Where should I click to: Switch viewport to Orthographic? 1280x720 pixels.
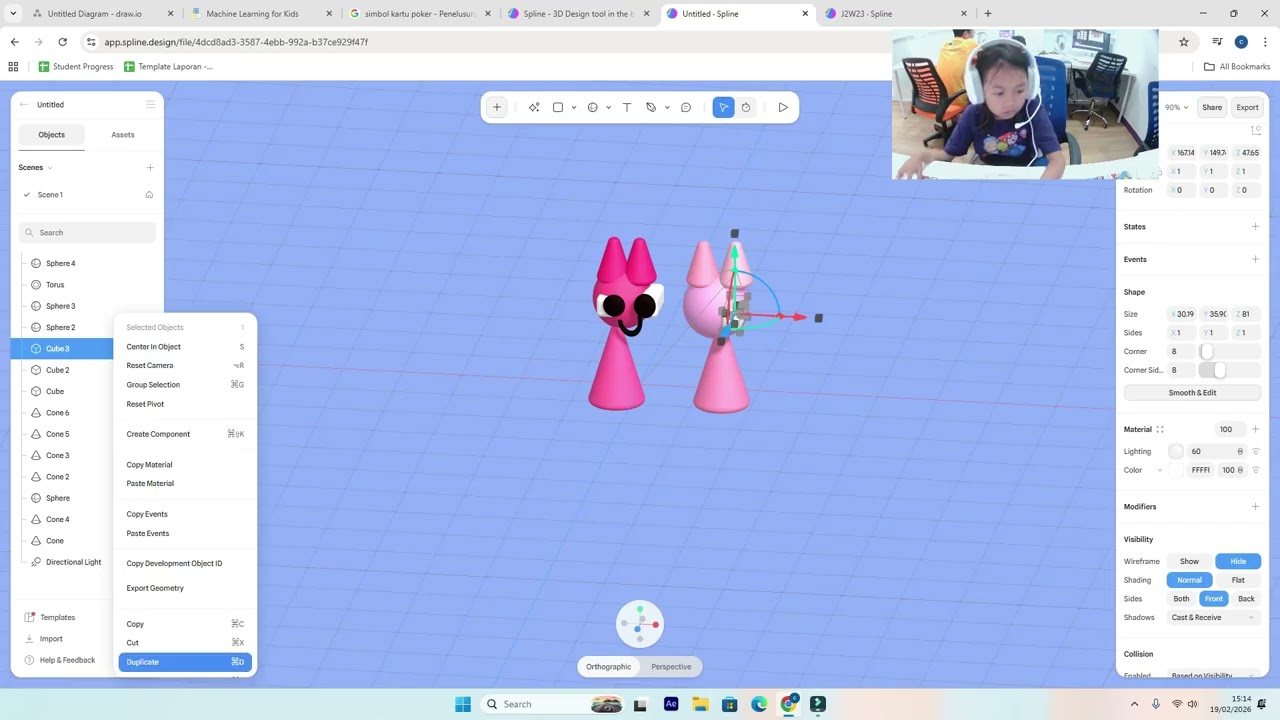[608, 667]
